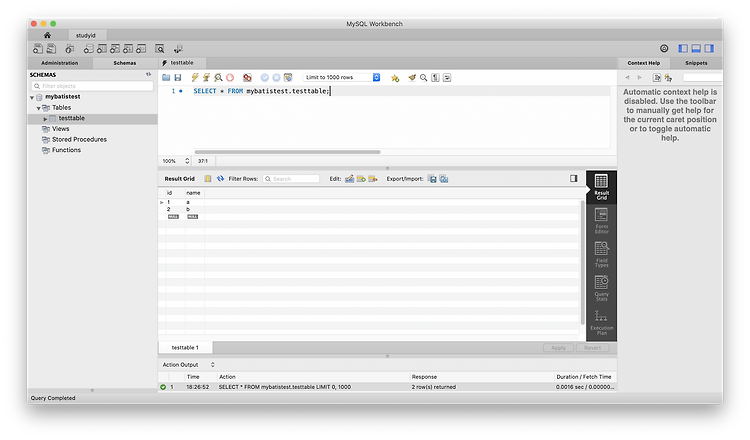This screenshot has height=440, width=750.
Task: Select Views in the schema tree
Action: pos(61,129)
